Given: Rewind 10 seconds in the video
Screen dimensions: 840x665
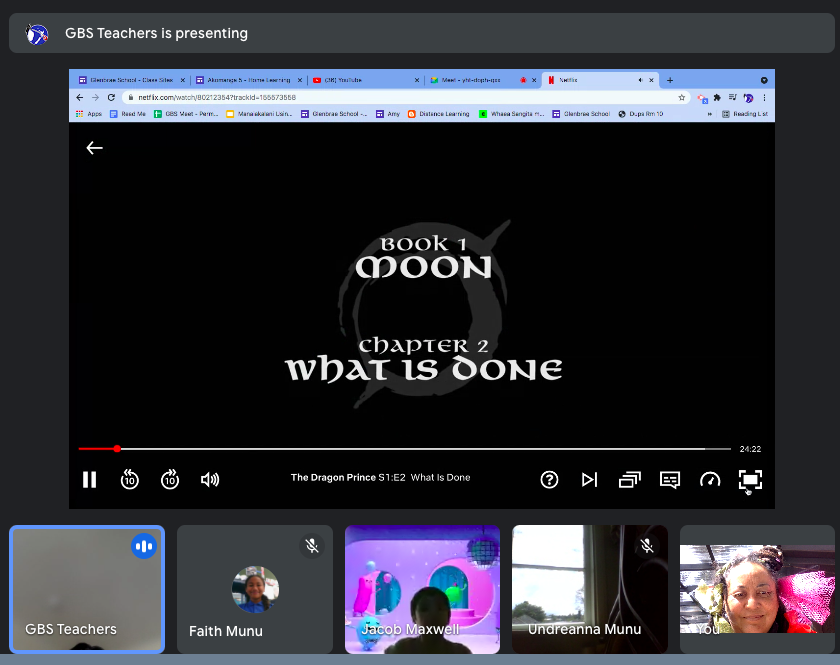Looking at the screenshot, I should (x=130, y=480).
